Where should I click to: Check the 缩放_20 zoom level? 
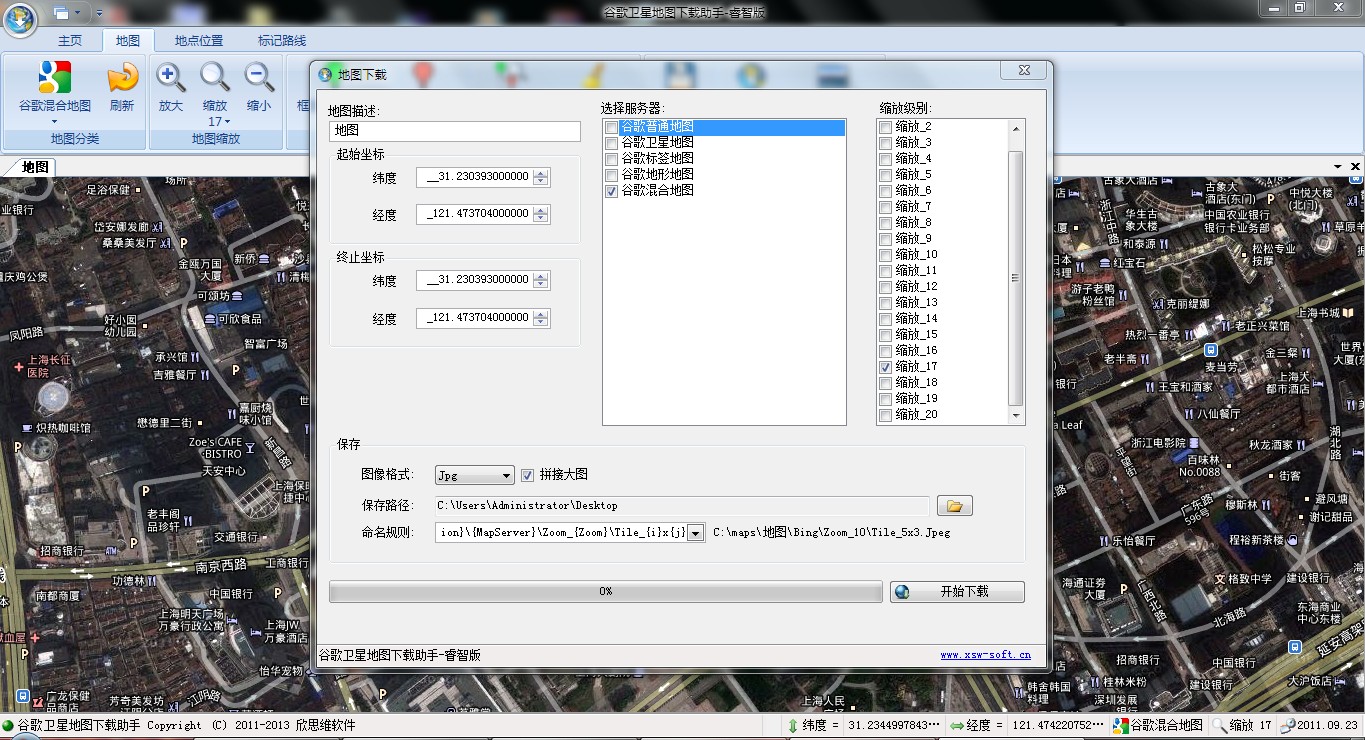tap(885, 415)
